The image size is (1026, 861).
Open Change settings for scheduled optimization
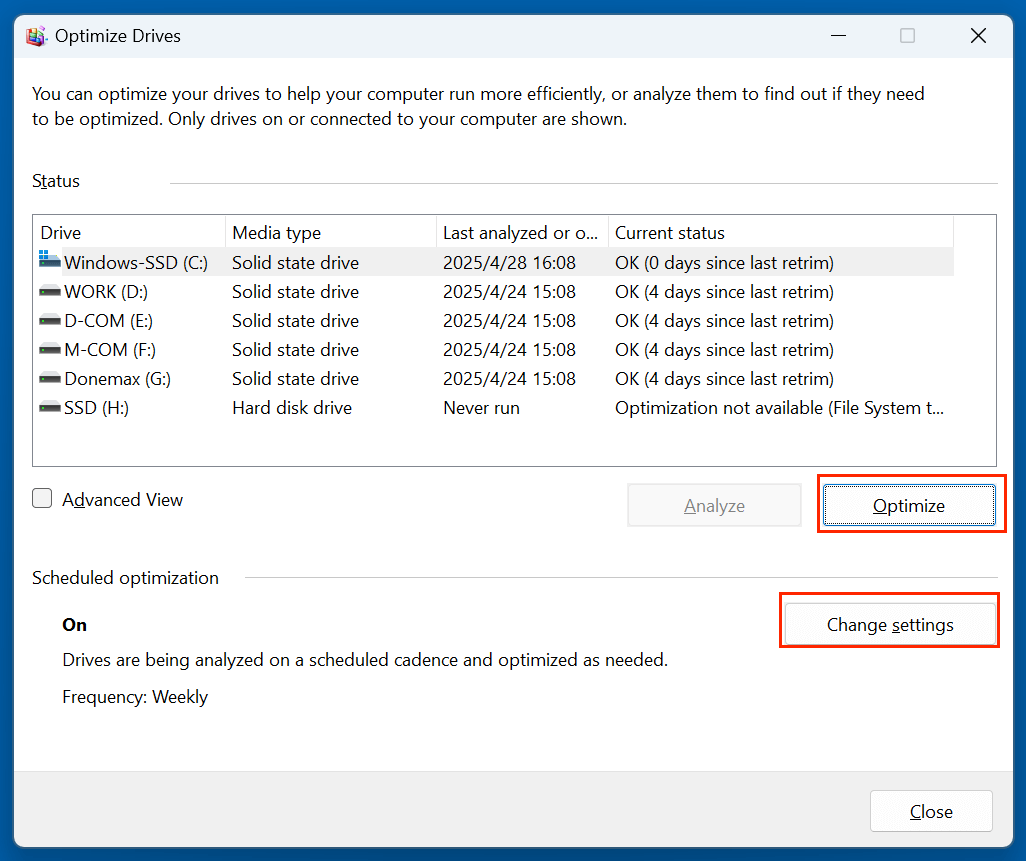click(x=889, y=624)
